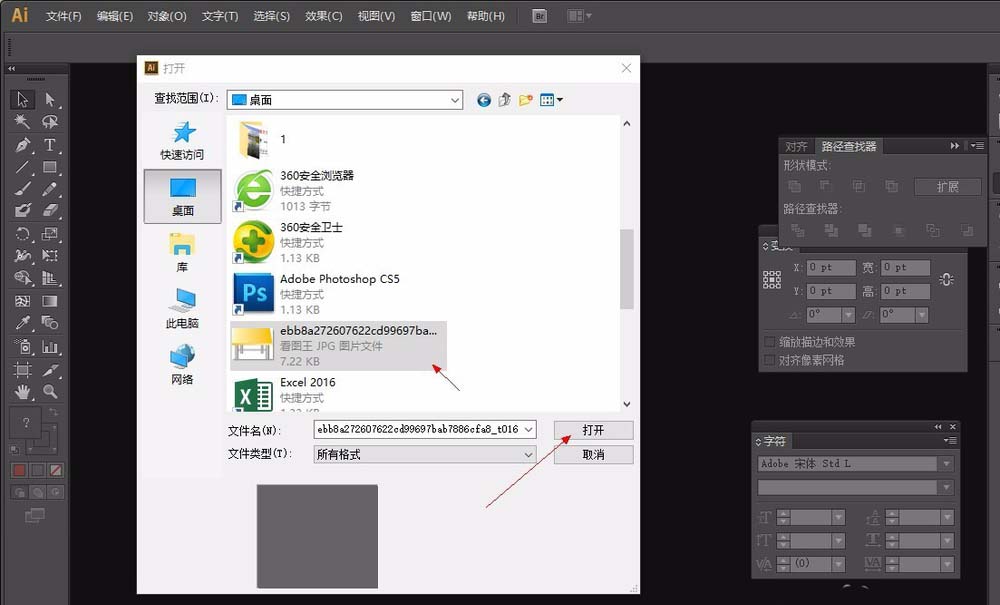Click the X position input field
This screenshot has height=605, width=1000.
[830, 268]
